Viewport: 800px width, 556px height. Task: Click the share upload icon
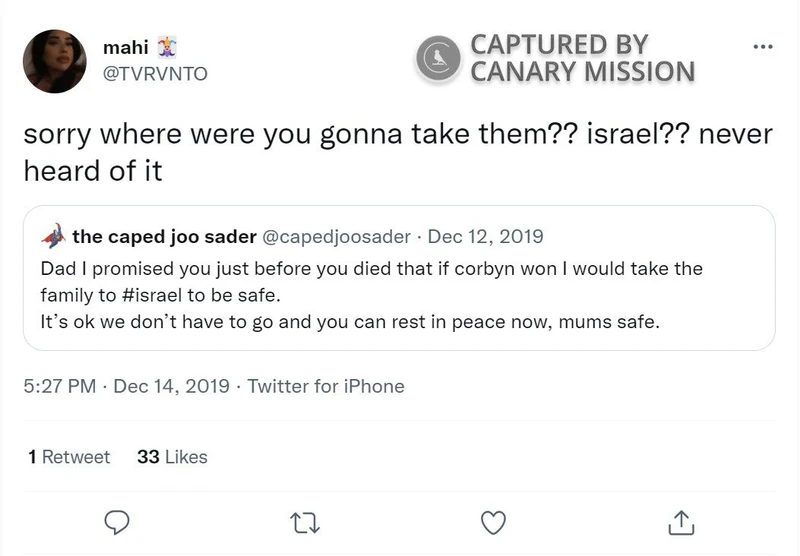point(679,521)
